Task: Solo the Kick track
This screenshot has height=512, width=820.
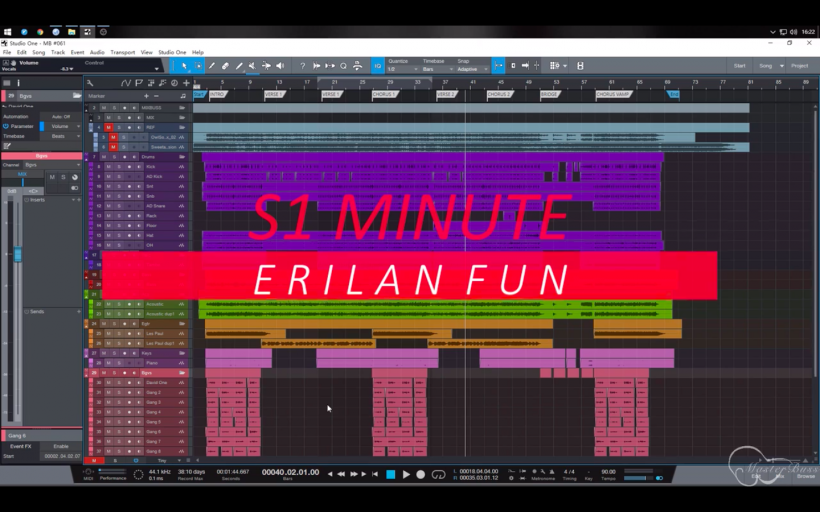Action: (x=119, y=166)
